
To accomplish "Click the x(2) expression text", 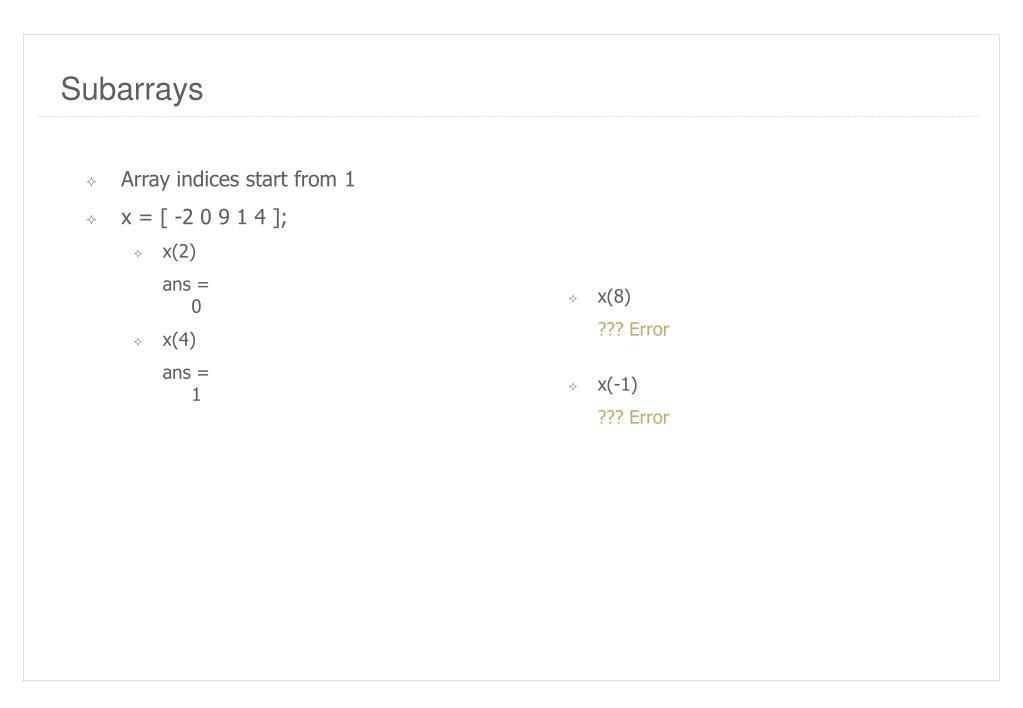I will click(x=179, y=252).
